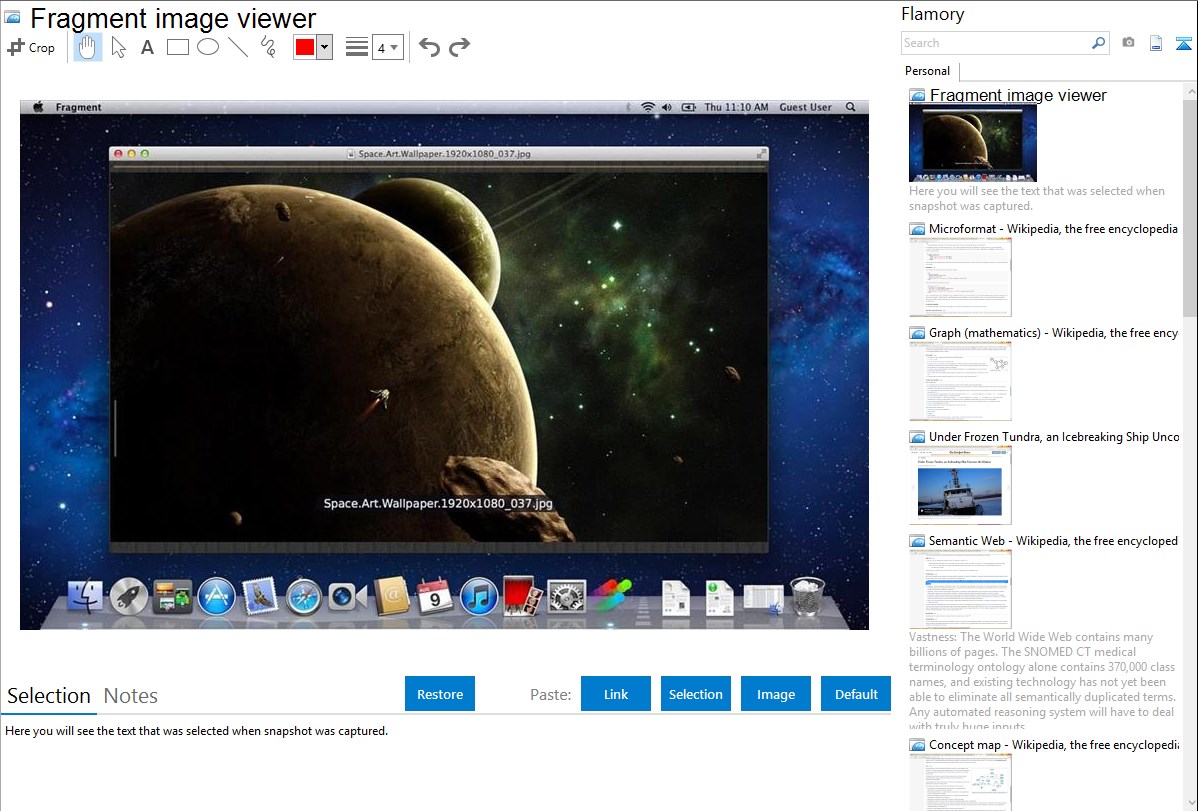Open the Fragment image viewer thumbnail

point(973,142)
